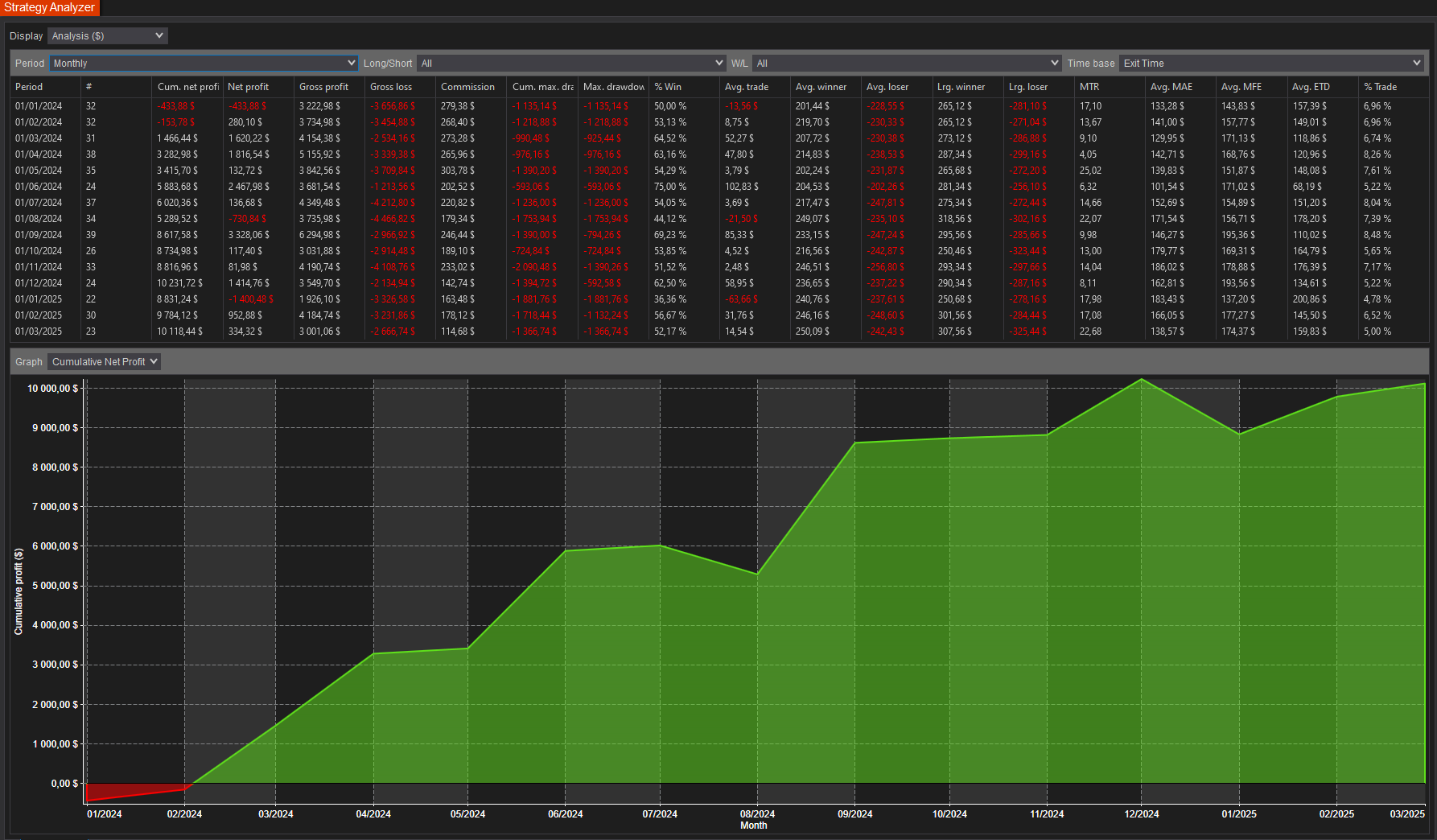Click win percentage 75,00 %

[670, 187]
